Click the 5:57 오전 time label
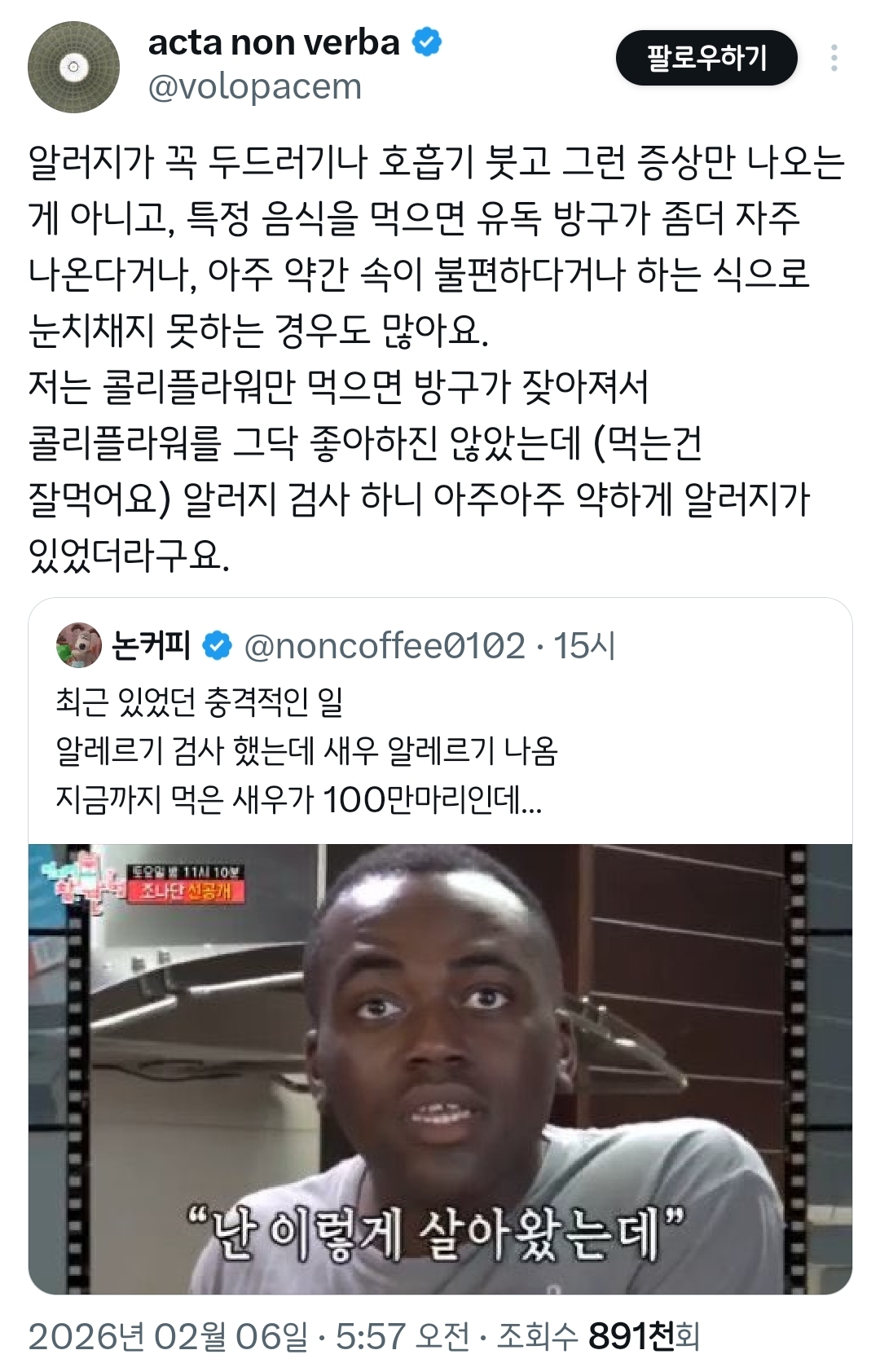Image resolution: width=880 pixels, height=1372 pixels. pos(403,1337)
